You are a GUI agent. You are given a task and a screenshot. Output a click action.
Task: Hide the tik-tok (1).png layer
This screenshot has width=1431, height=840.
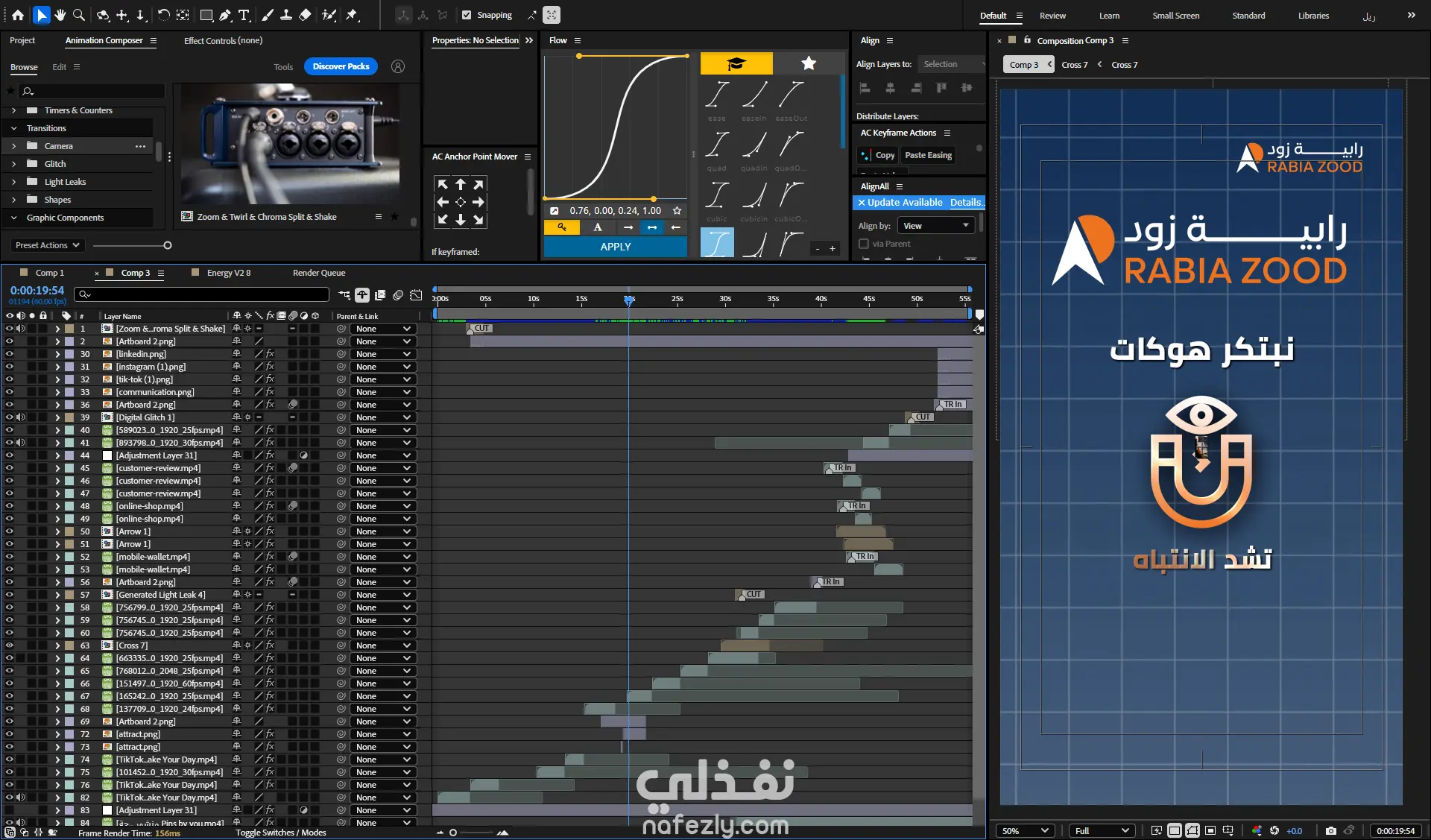pos(10,379)
